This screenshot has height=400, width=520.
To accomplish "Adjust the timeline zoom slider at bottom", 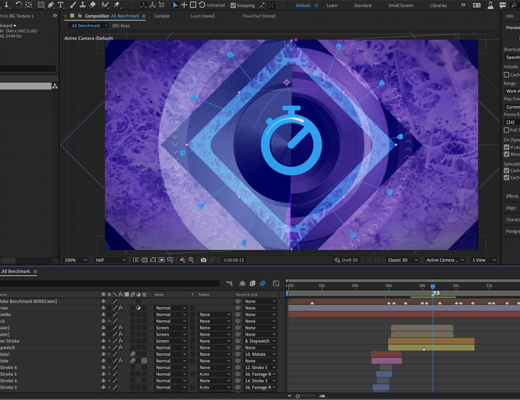I will pos(297,396).
